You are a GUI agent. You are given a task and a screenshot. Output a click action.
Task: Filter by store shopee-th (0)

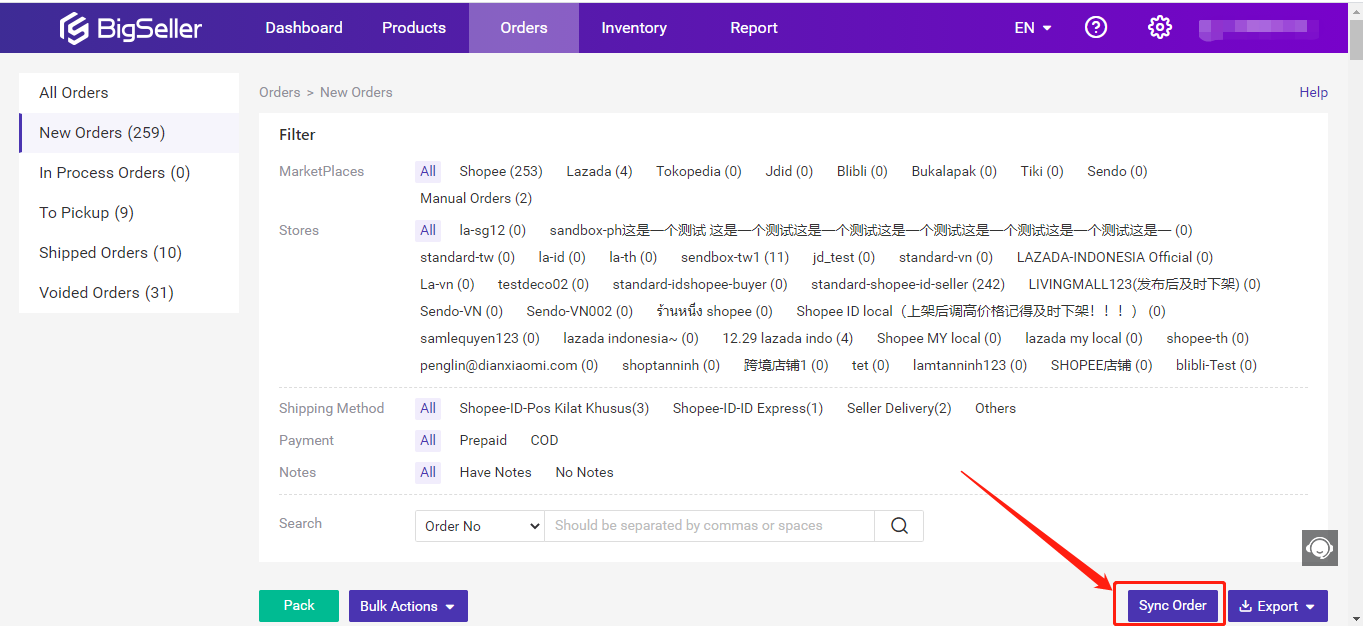(x=1208, y=339)
